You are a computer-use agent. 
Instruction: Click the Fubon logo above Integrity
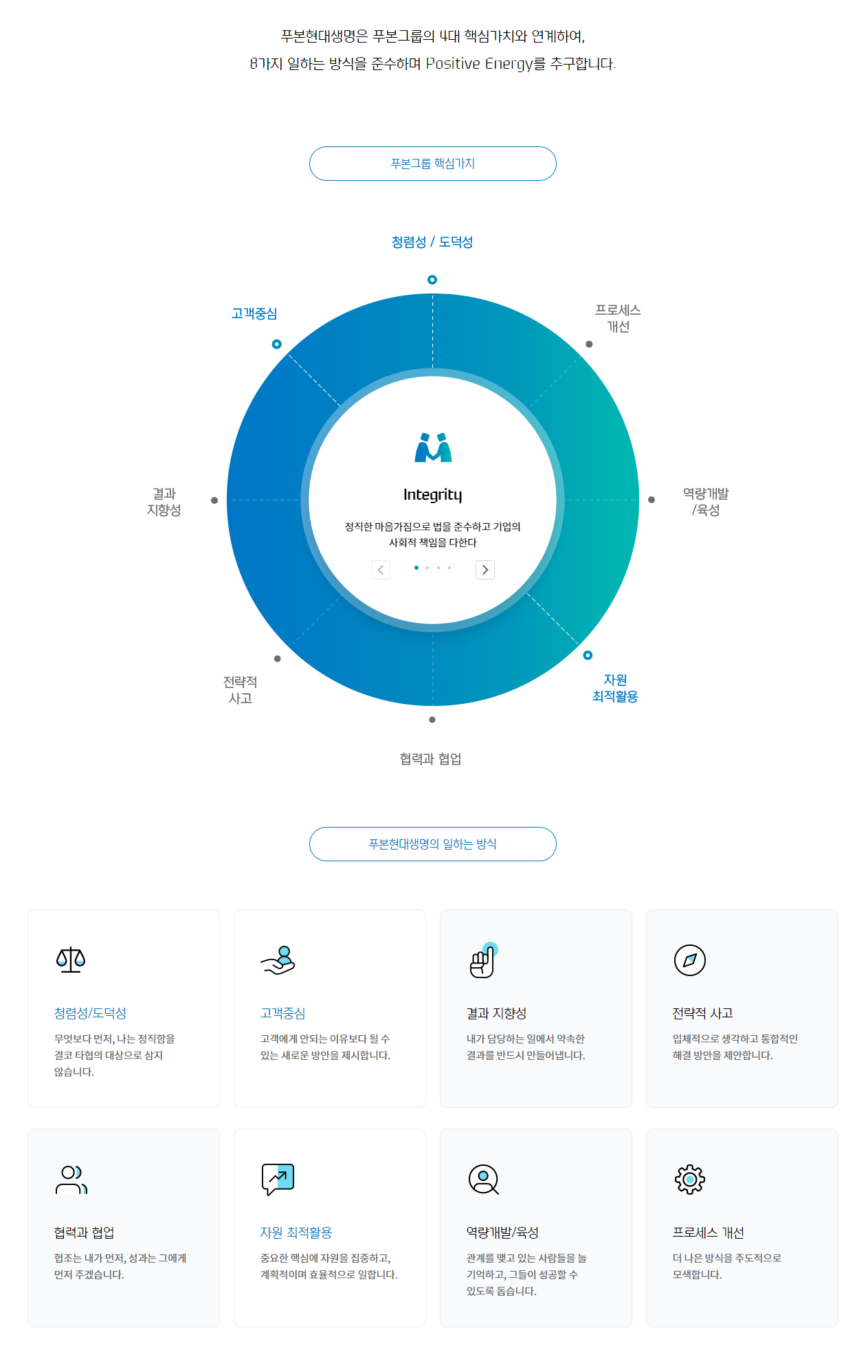(433, 447)
